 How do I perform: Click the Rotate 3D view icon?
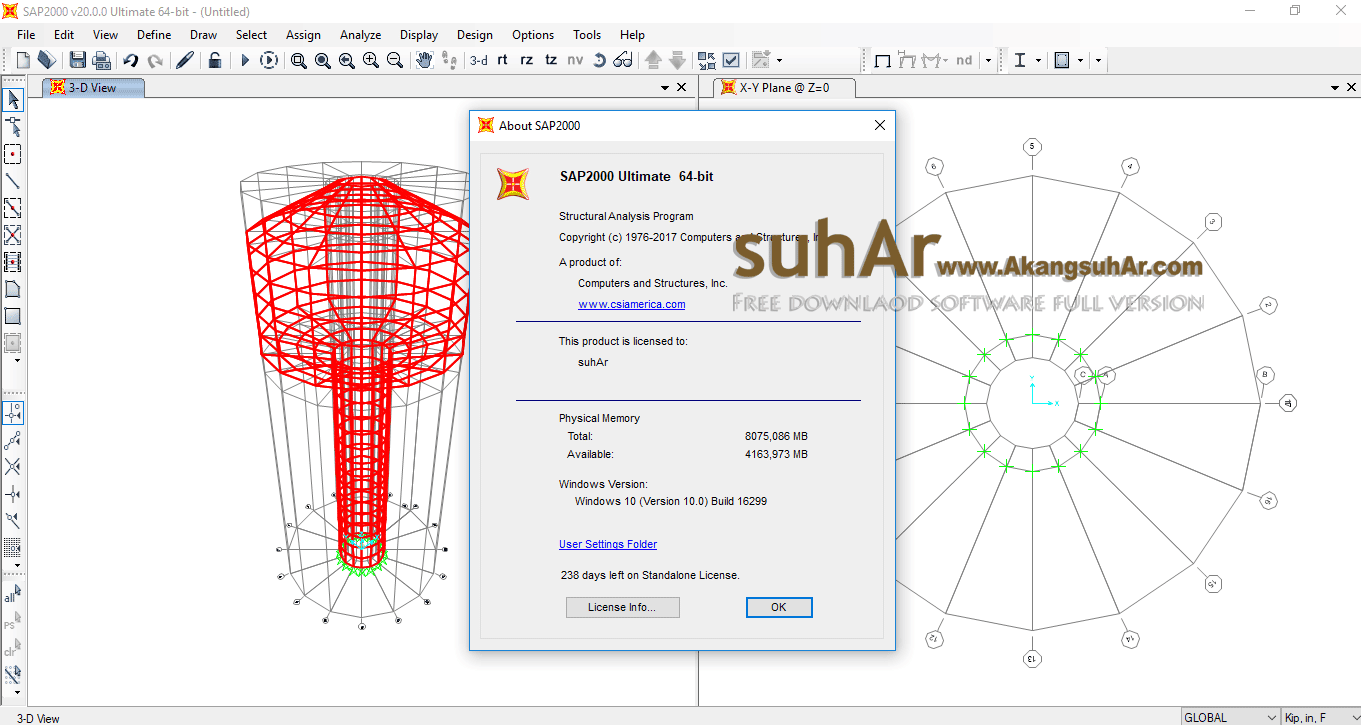tap(599, 60)
